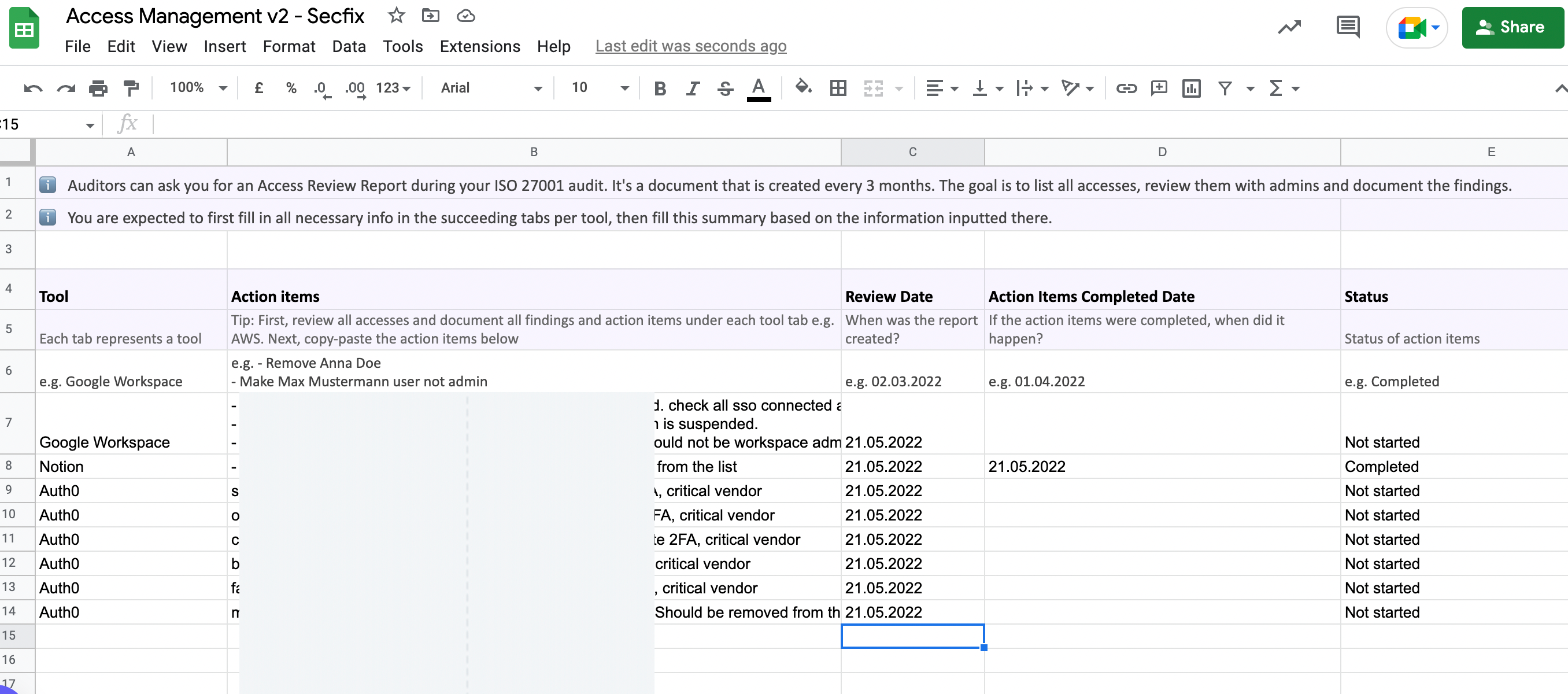The image size is (1568, 694).
Task: Click the Merge cells icon
Action: pos(874,88)
